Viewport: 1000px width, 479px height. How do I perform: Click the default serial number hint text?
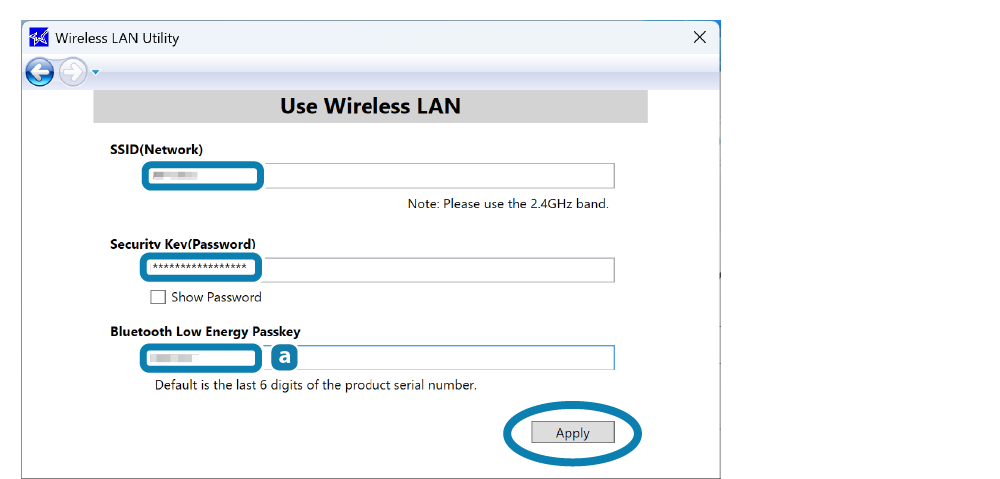tap(315, 385)
